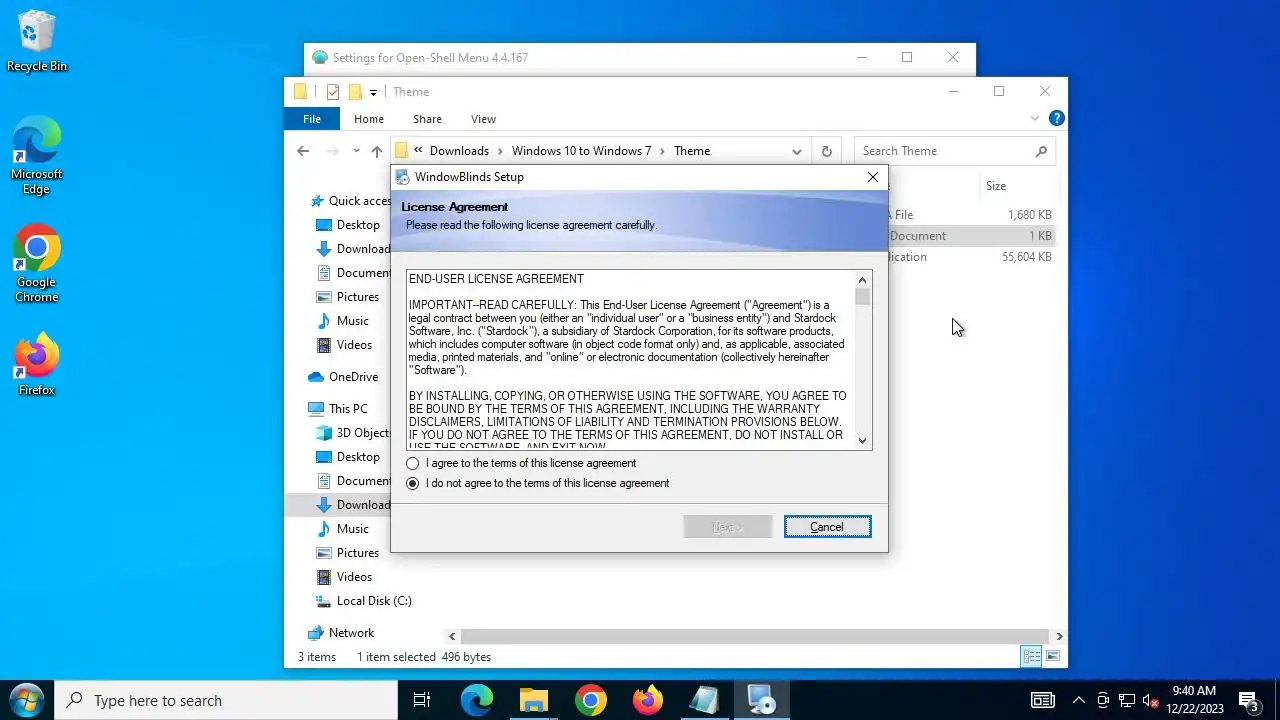The image size is (1280, 720).
Task: Expand the address bar history dropdown
Action: click(x=797, y=151)
